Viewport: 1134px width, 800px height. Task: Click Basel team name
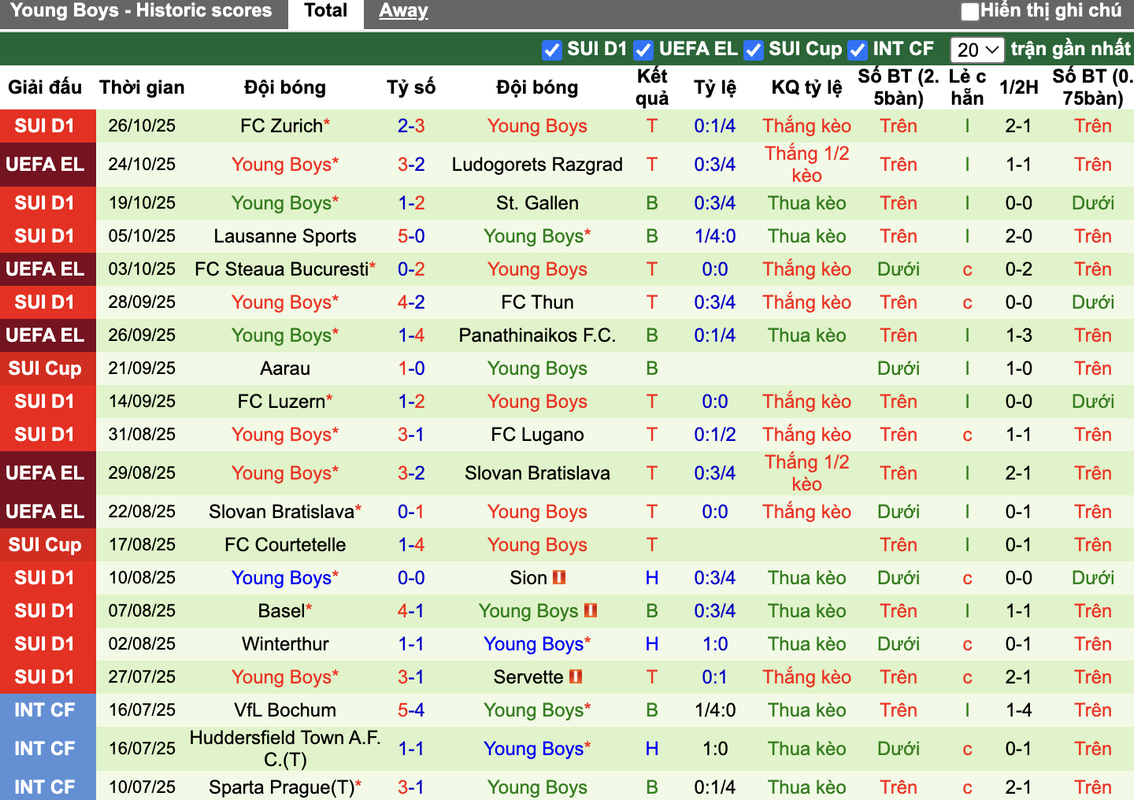click(281, 610)
